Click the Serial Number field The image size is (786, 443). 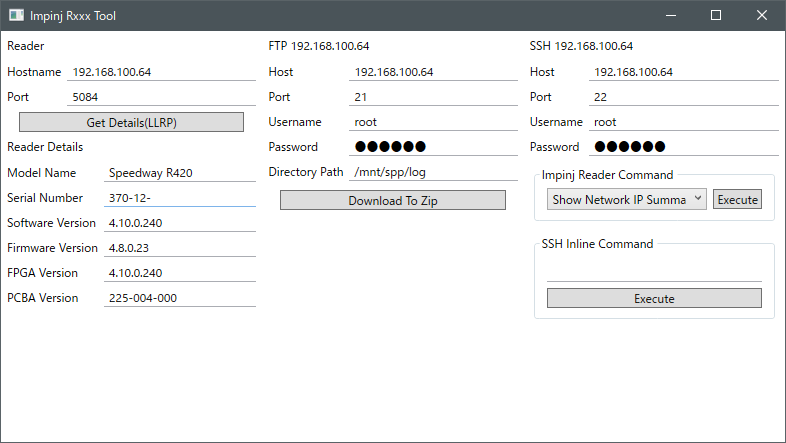180,198
